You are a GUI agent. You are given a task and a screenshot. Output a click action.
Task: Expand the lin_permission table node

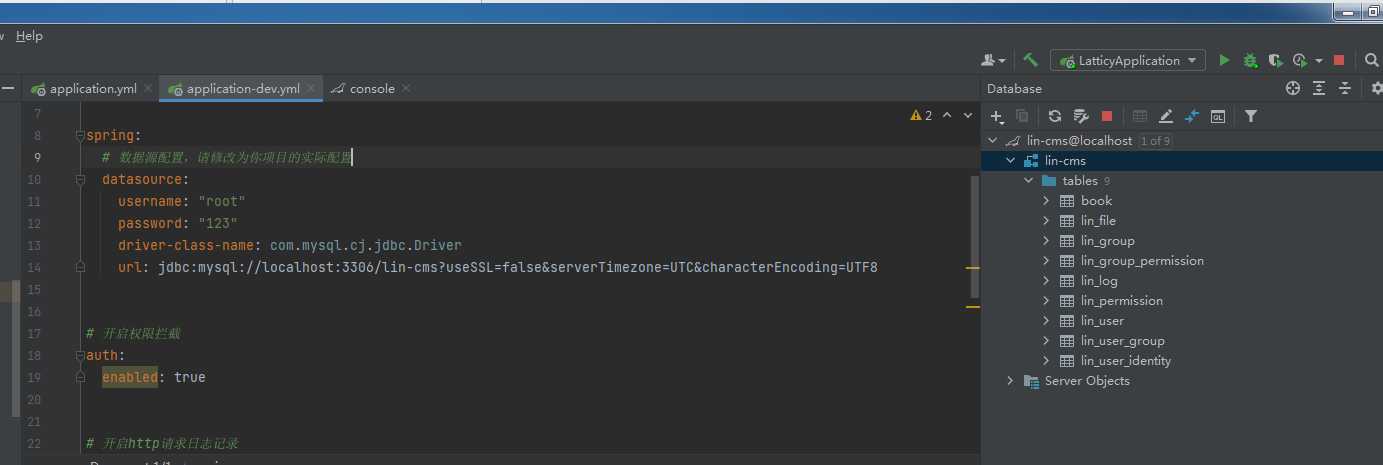(1046, 301)
